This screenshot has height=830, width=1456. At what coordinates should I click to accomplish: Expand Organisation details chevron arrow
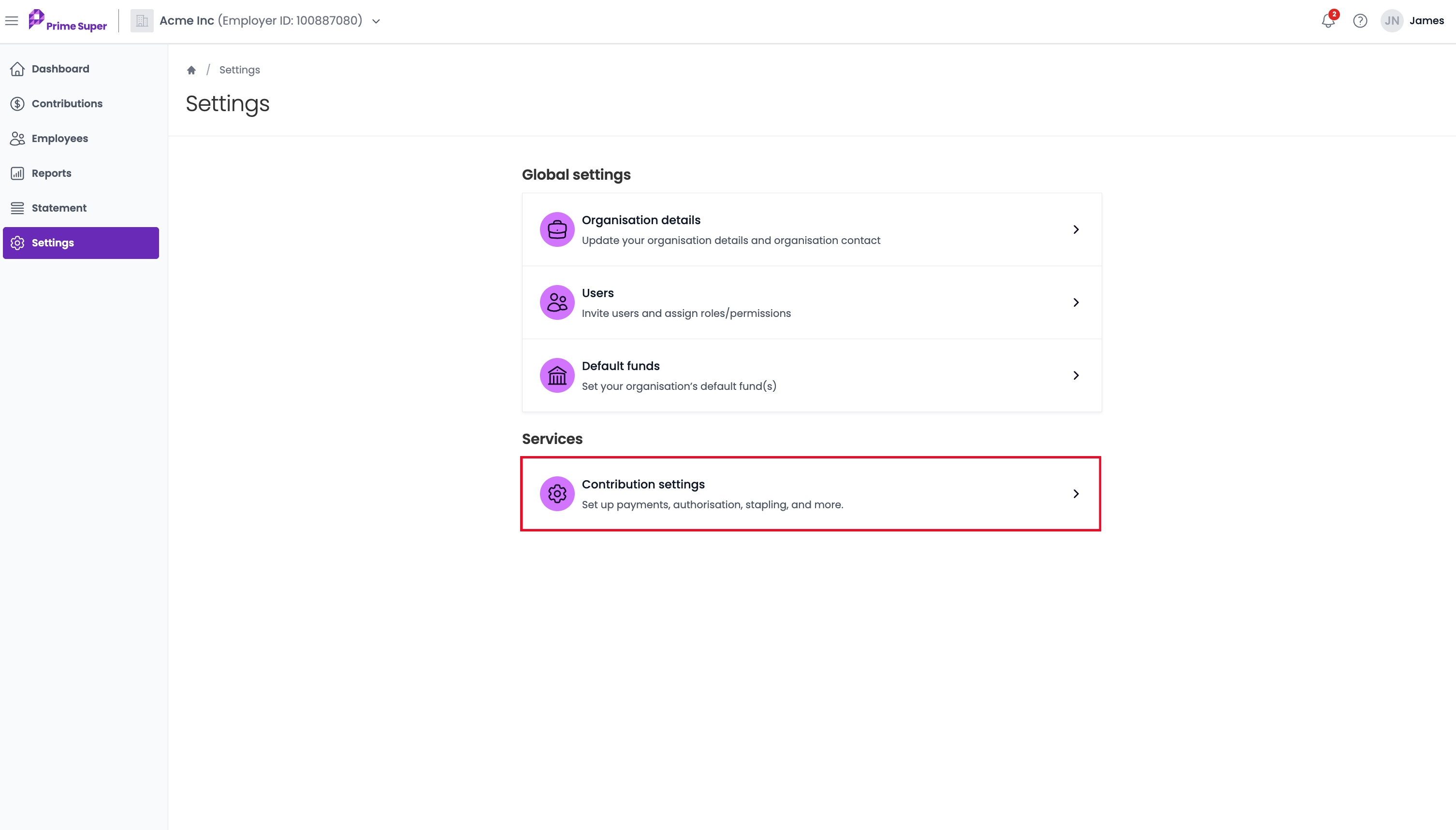pos(1076,229)
